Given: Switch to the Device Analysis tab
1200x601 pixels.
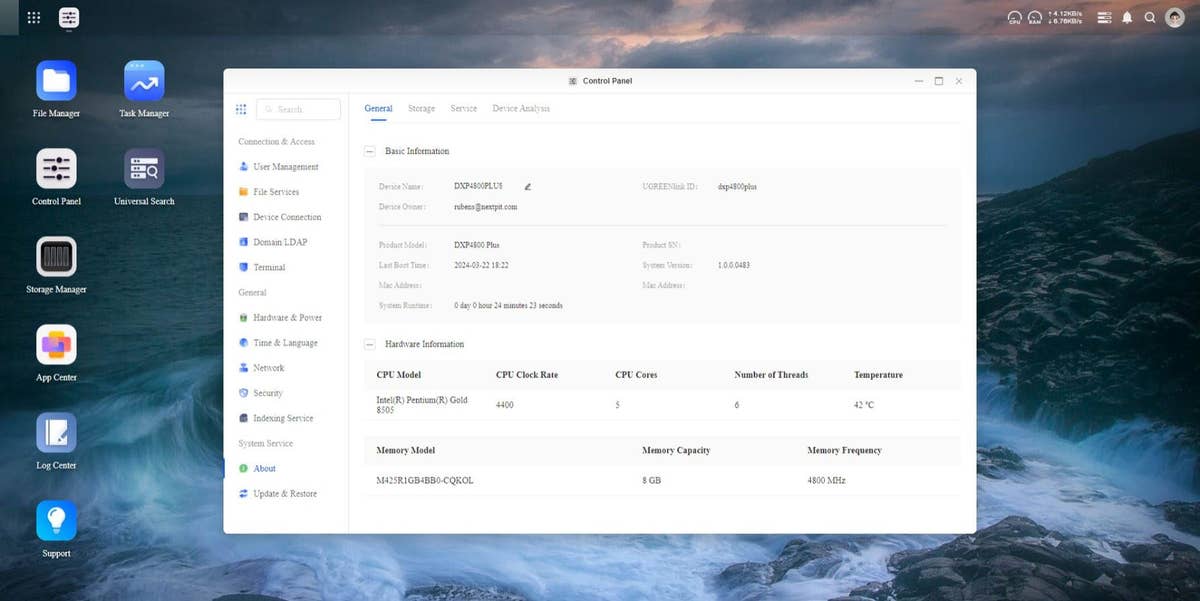Looking at the screenshot, I should click(x=520, y=108).
